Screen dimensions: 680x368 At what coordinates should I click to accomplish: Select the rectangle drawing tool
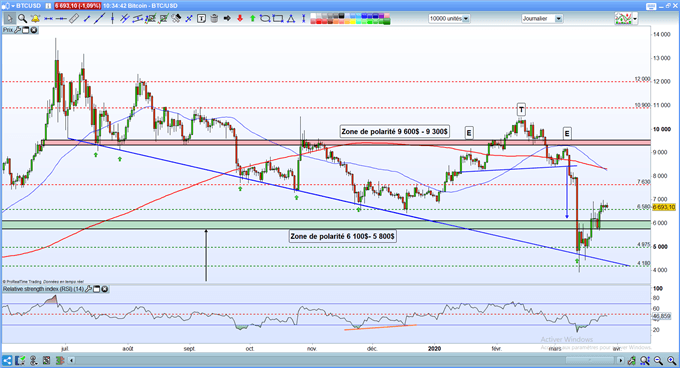click(x=278, y=18)
